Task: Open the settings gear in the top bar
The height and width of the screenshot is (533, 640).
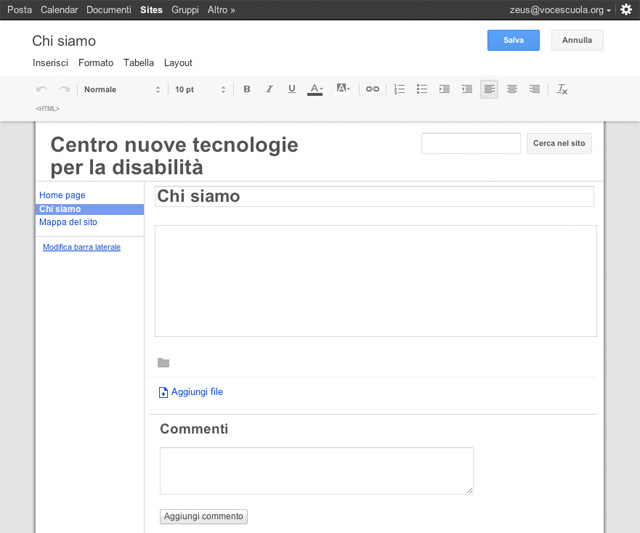Action: pos(626,10)
